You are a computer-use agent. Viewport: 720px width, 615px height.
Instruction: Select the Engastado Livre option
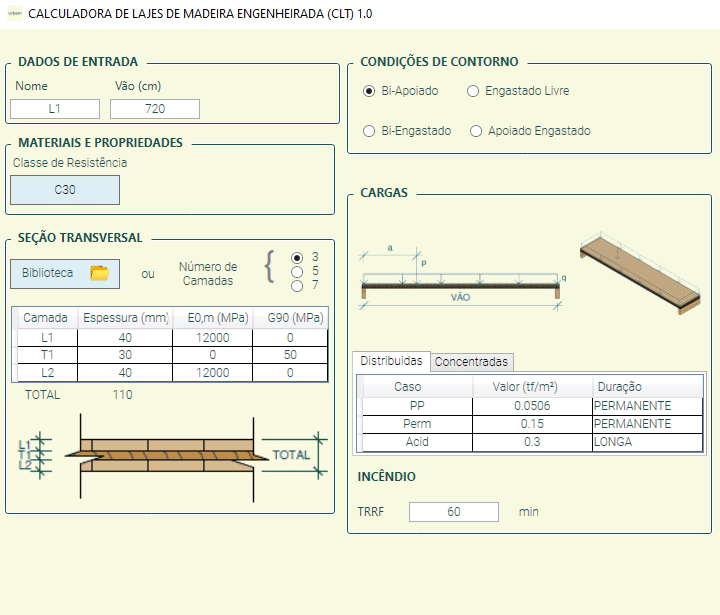tap(474, 91)
